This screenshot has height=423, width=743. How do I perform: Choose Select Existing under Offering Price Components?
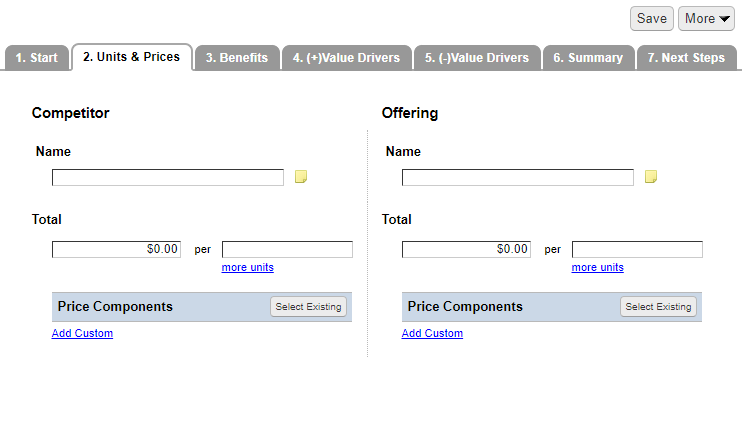tap(658, 306)
